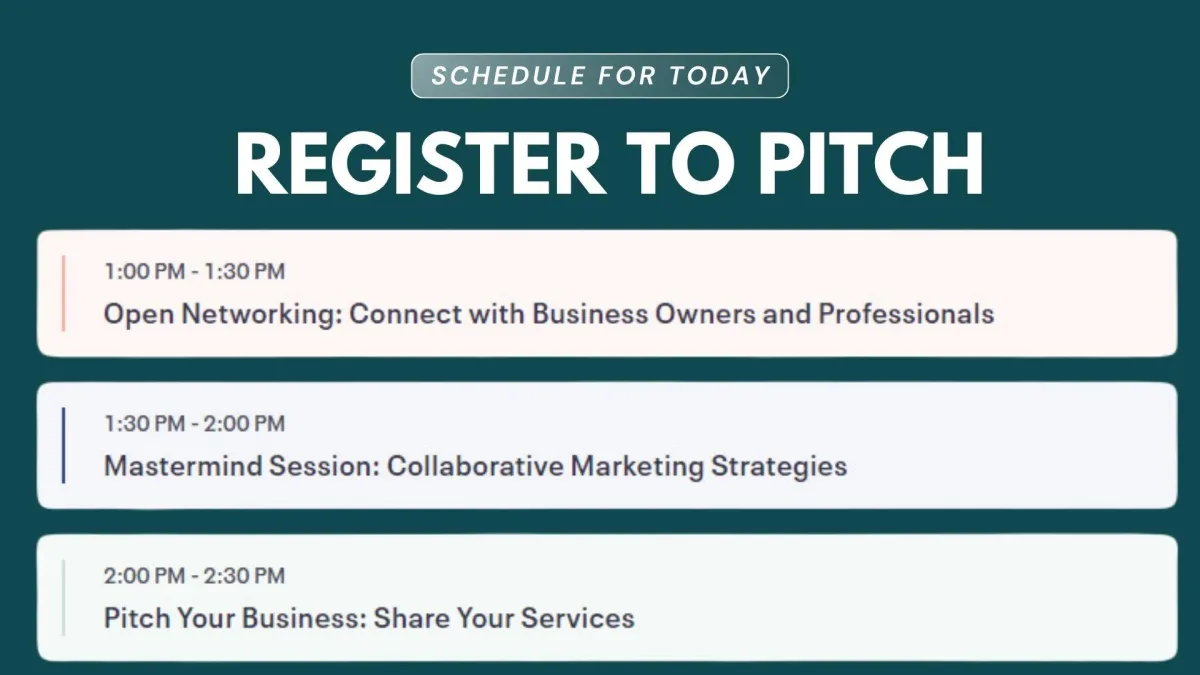The height and width of the screenshot is (675, 1200).
Task: Click the Register To Pitch heading
Action: pyautogui.click(x=608, y=161)
